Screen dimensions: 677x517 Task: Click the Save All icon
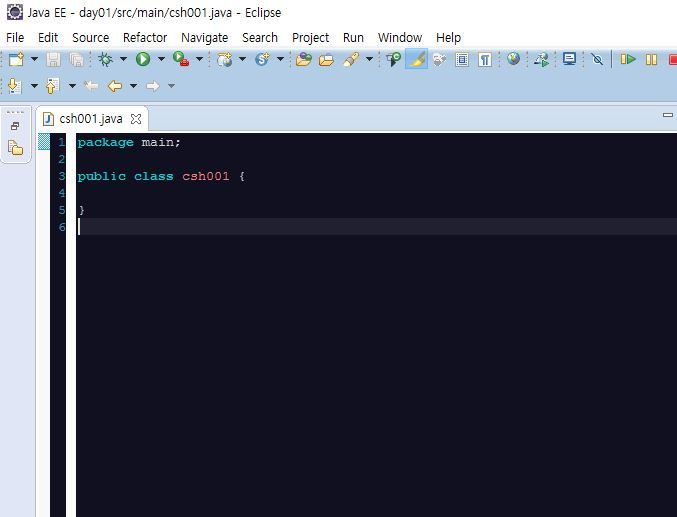76,59
